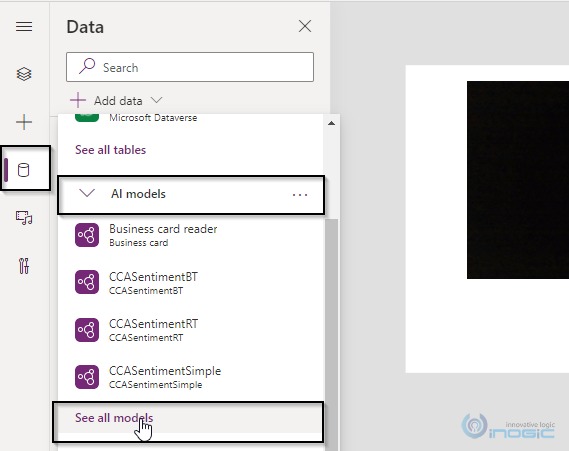Click the CCASentimentSimple model icon
The width and height of the screenshot is (569, 451).
(87, 377)
